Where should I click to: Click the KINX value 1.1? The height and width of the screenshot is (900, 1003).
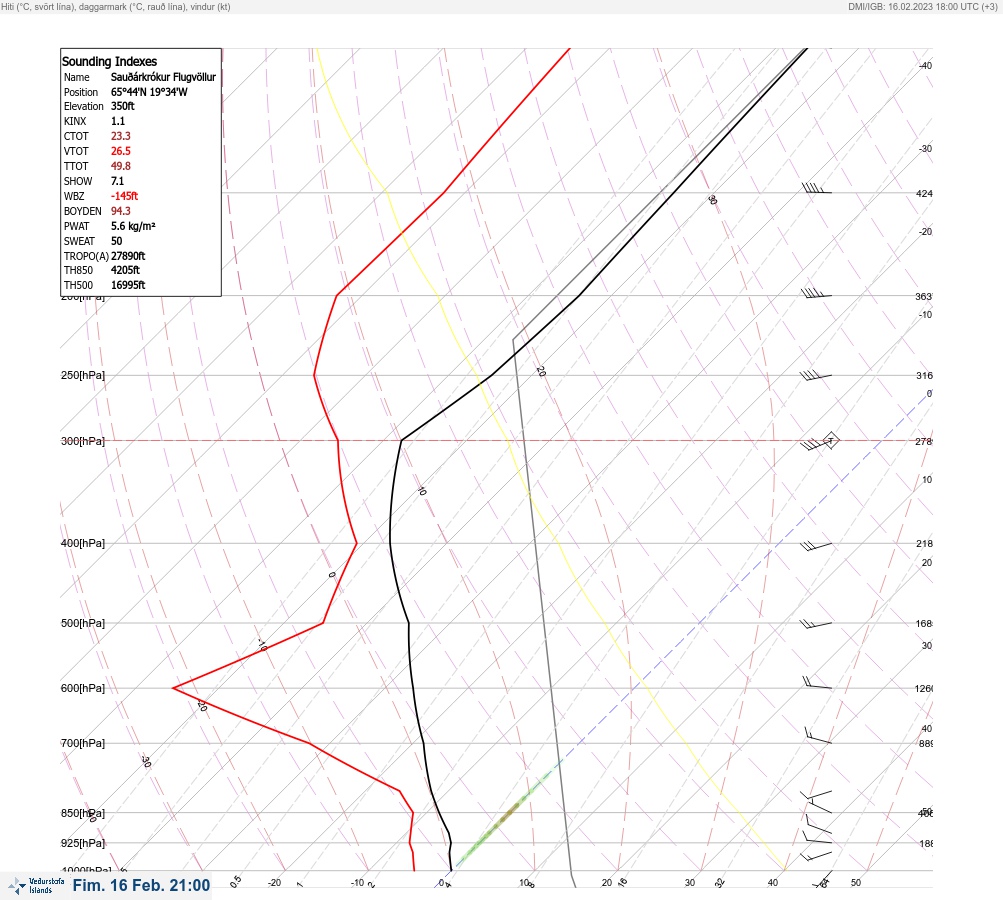tap(118, 121)
